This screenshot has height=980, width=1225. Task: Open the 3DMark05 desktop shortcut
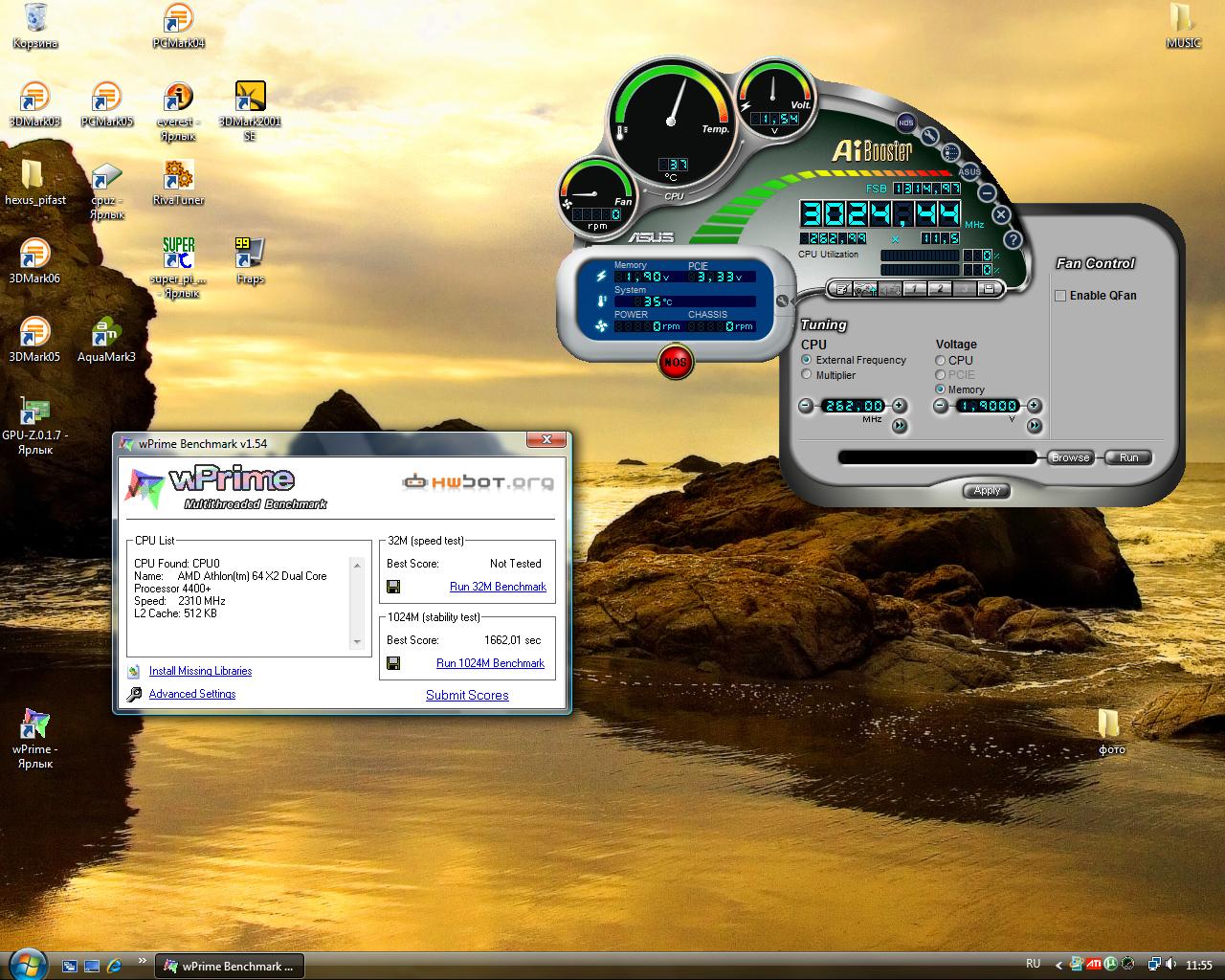pos(34,340)
